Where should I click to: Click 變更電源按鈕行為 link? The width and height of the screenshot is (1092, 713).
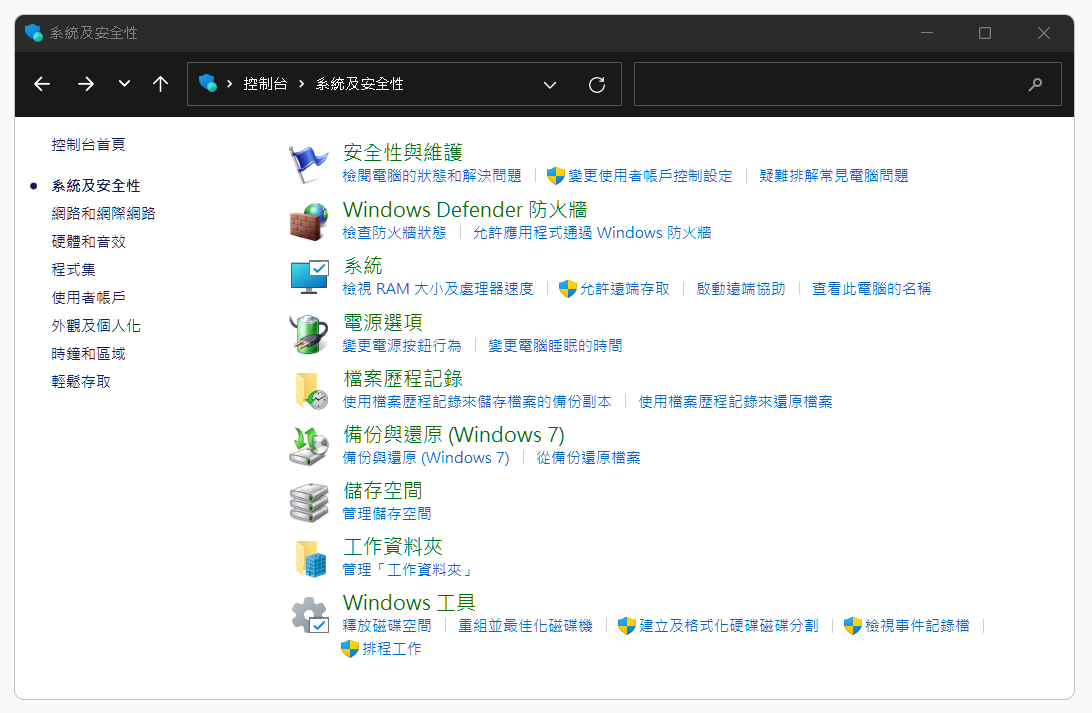(x=402, y=345)
